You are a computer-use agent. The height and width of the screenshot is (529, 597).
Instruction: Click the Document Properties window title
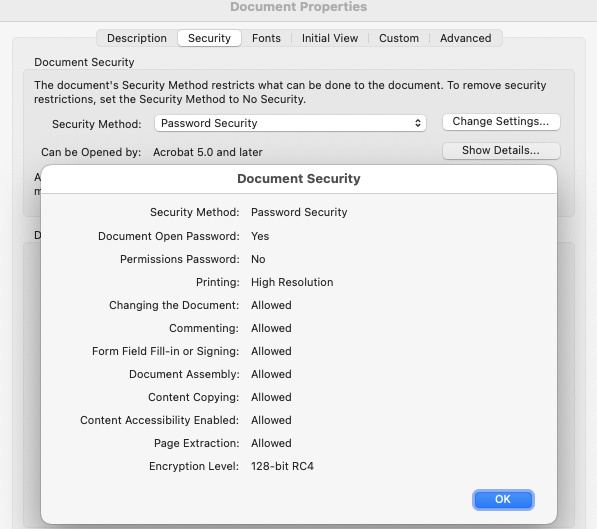[x=298, y=7]
